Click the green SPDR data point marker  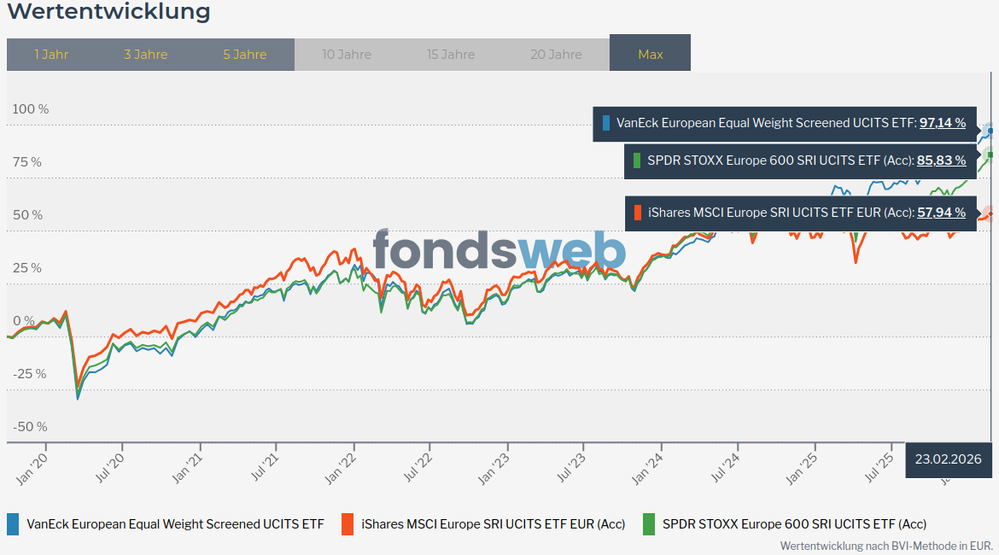tap(990, 155)
